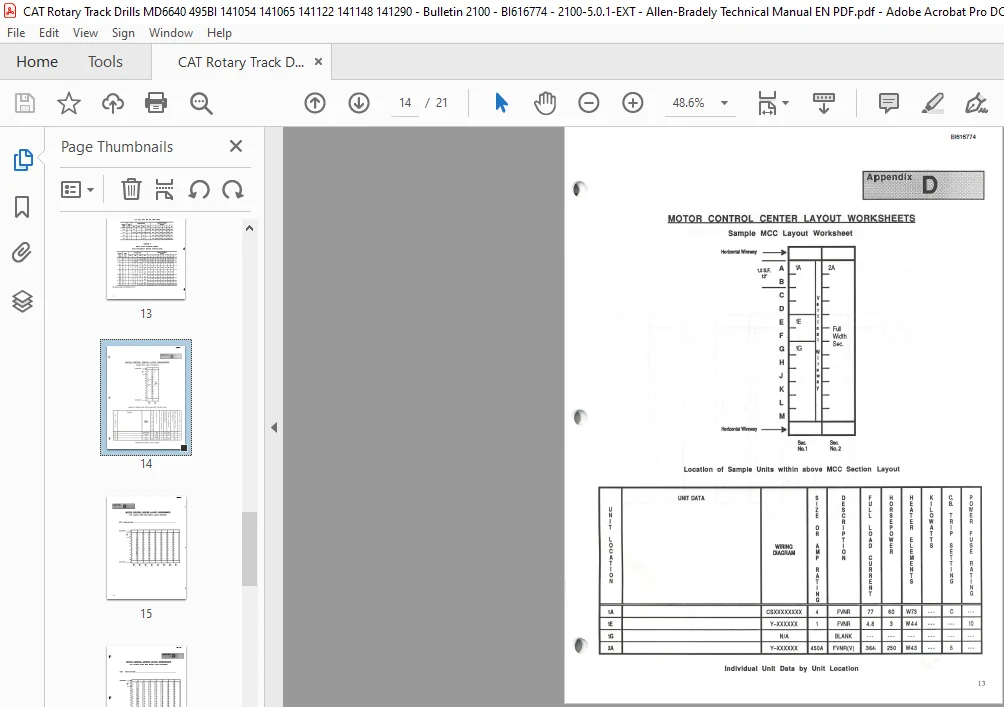The height and width of the screenshot is (707, 1004).
Task: Click the CSXXXXXXXX table cell
Action: [x=784, y=612]
